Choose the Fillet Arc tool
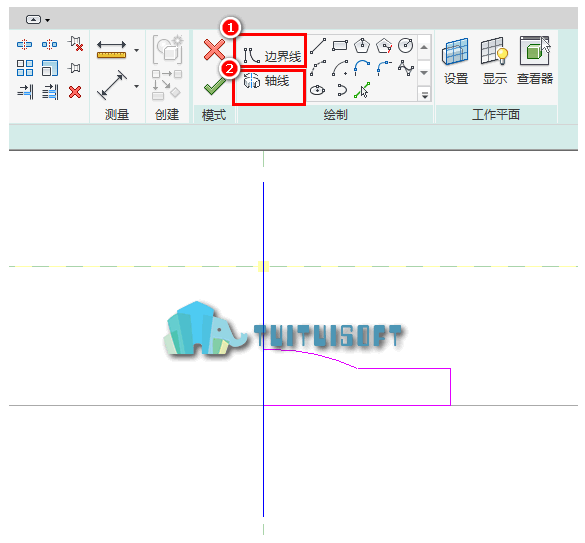Viewport: 585px width, 543px height. click(x=384, y=68)
